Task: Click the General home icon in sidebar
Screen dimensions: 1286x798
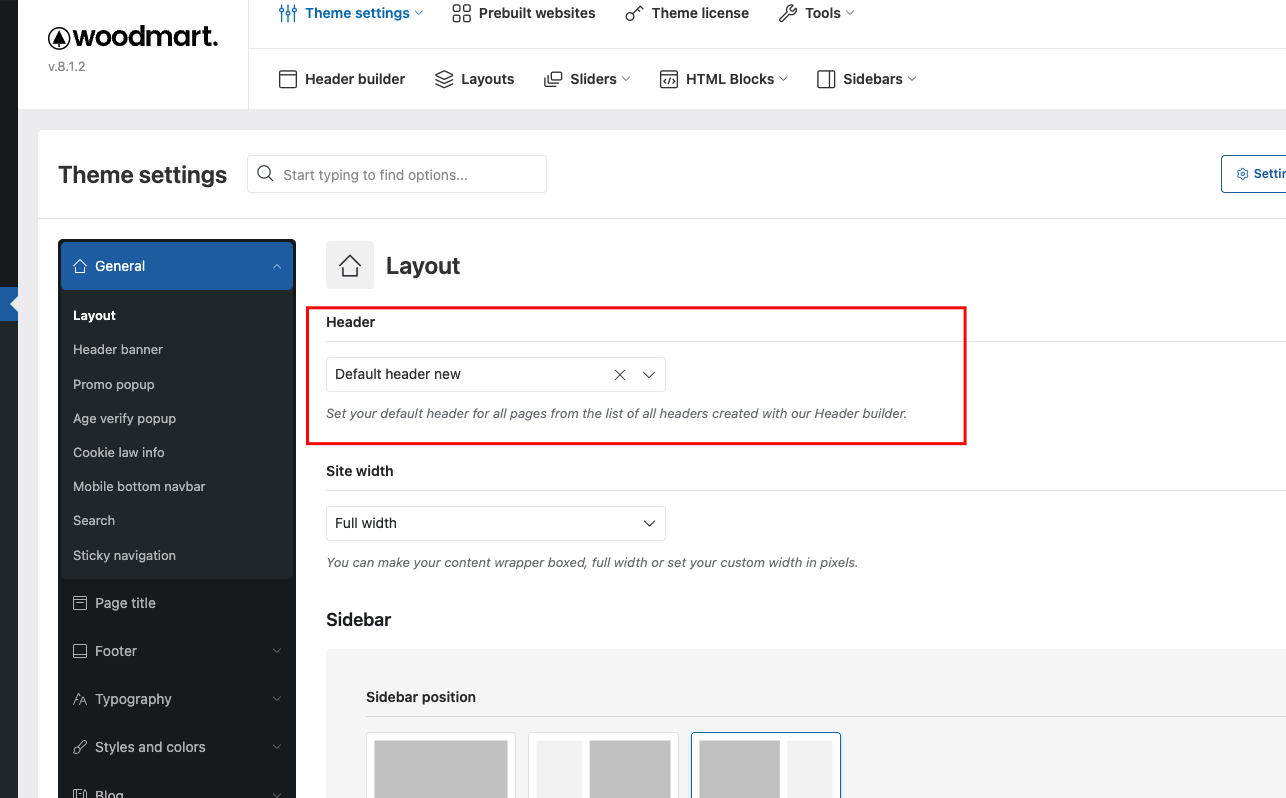Action: tap(80, 266)
